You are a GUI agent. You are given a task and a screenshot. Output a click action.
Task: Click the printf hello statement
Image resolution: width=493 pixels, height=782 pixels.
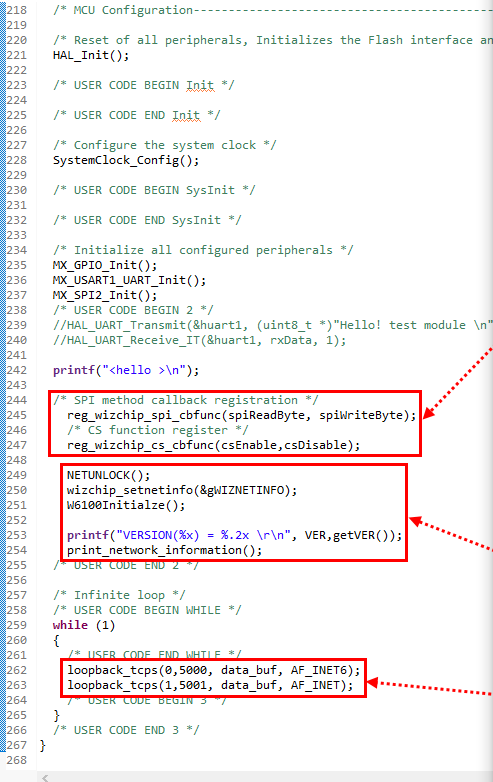tap(126, 371)
